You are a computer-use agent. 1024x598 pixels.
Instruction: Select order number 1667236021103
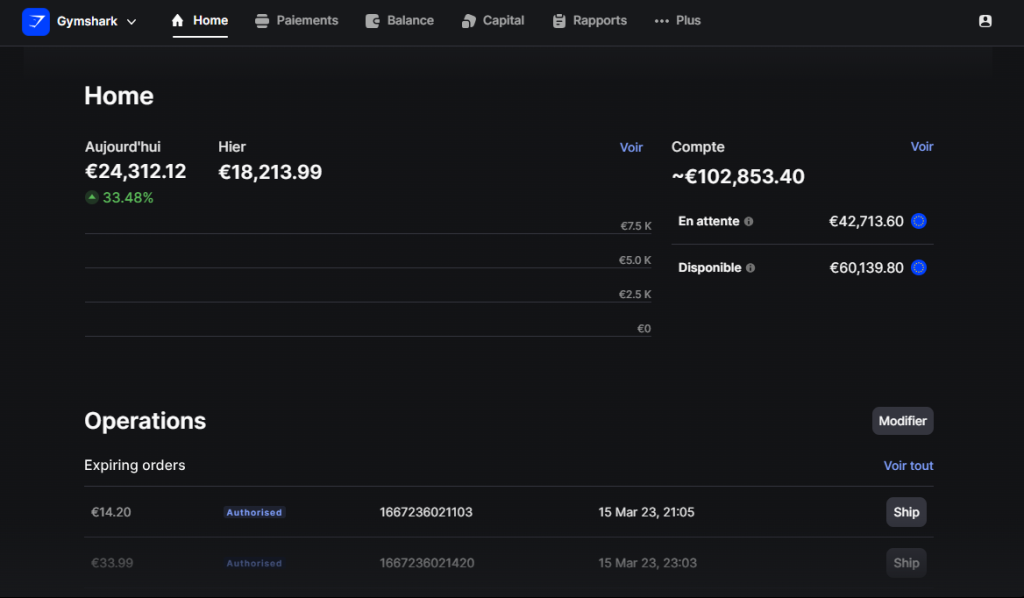426,512
